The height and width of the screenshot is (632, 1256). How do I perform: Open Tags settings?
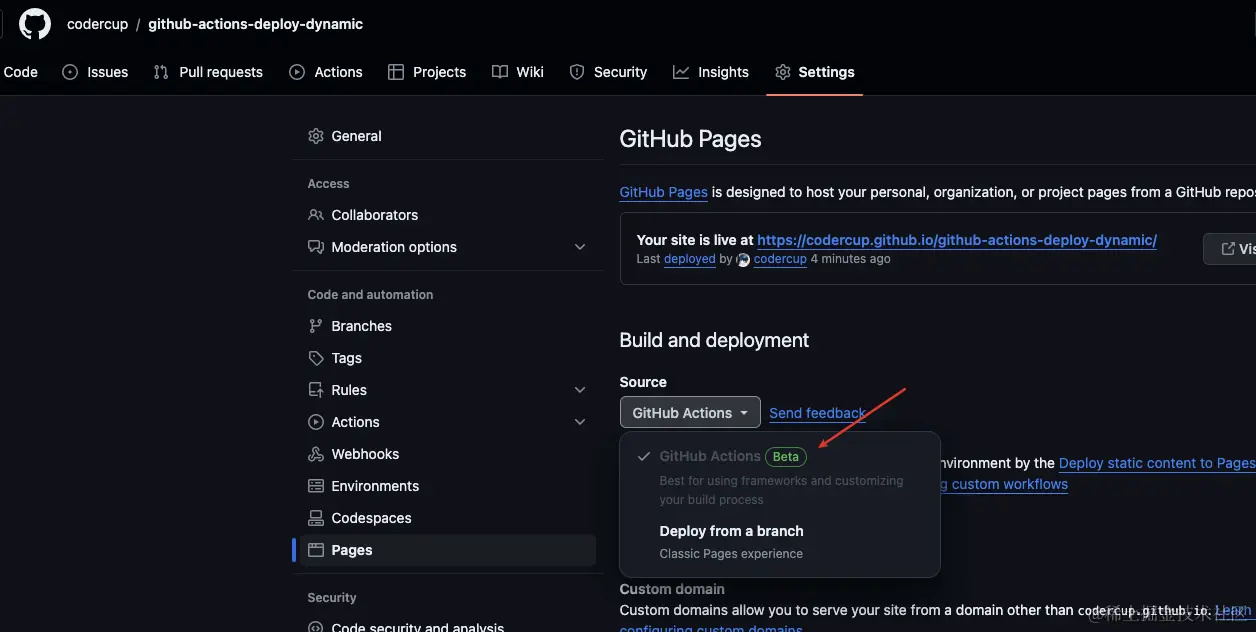click(x=448, y=358)
